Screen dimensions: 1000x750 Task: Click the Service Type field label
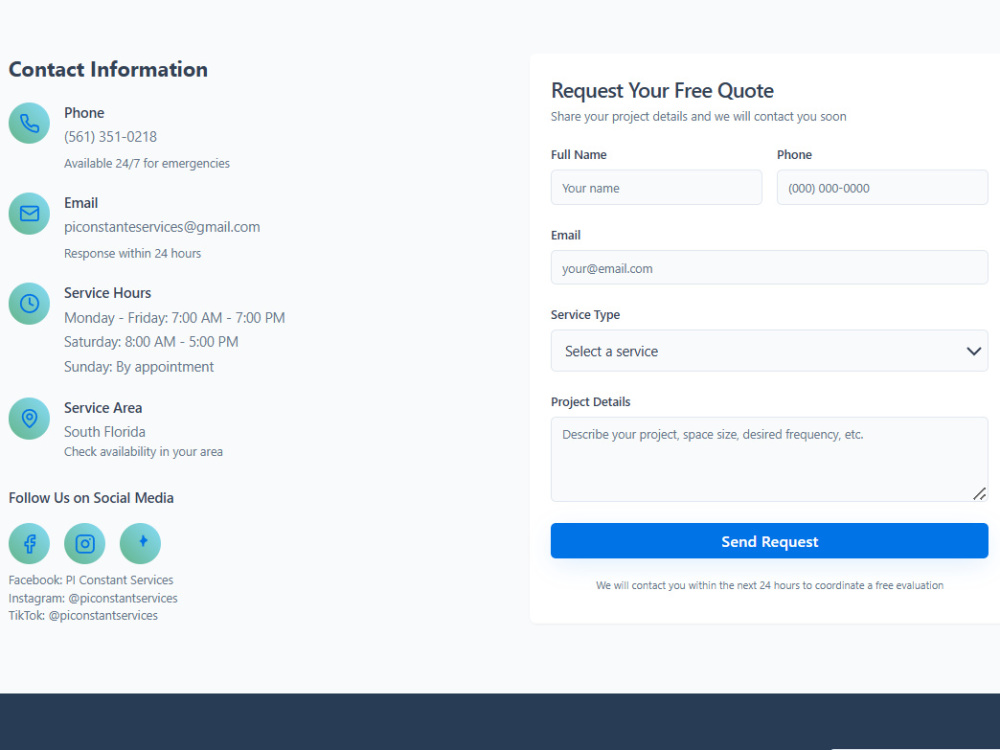click(585, 315)
